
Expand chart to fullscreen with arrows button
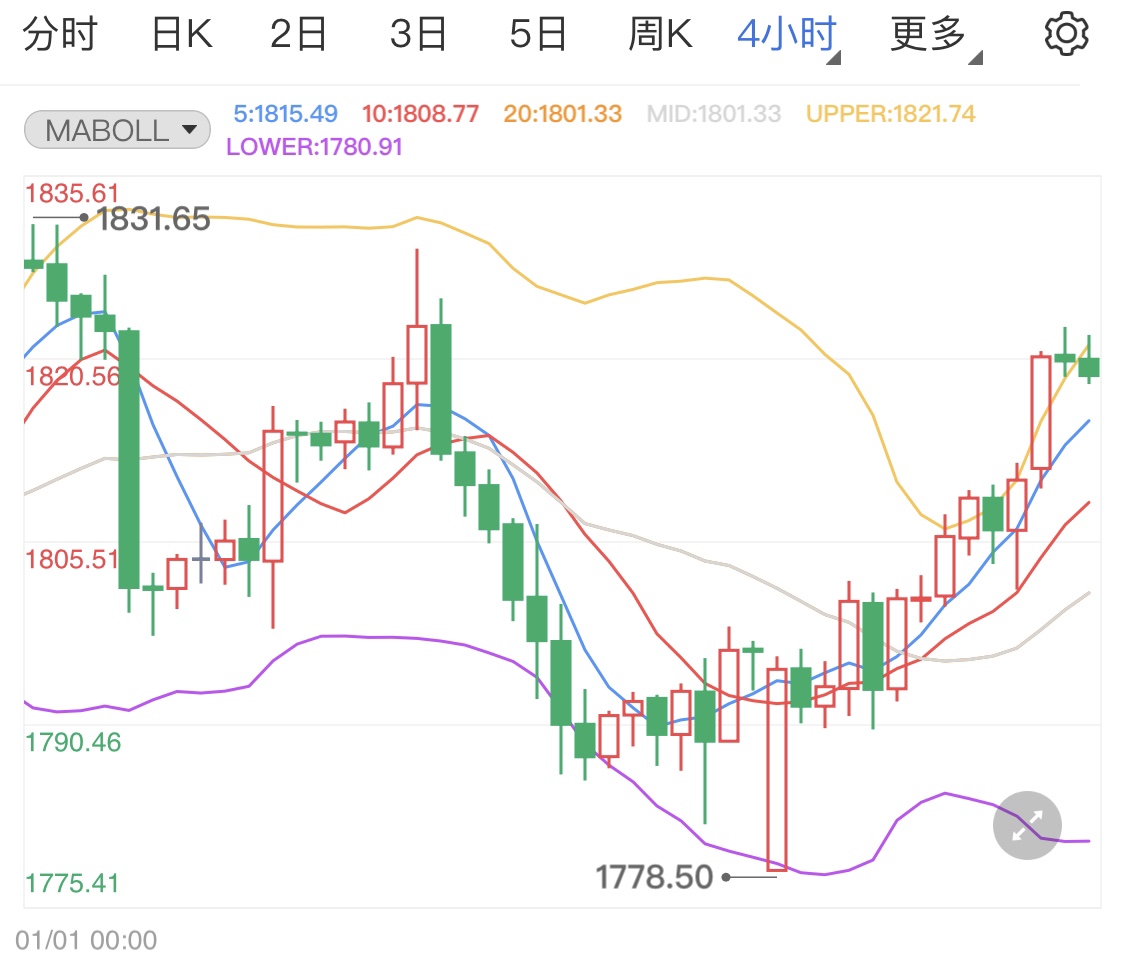tap(1027, 825)
